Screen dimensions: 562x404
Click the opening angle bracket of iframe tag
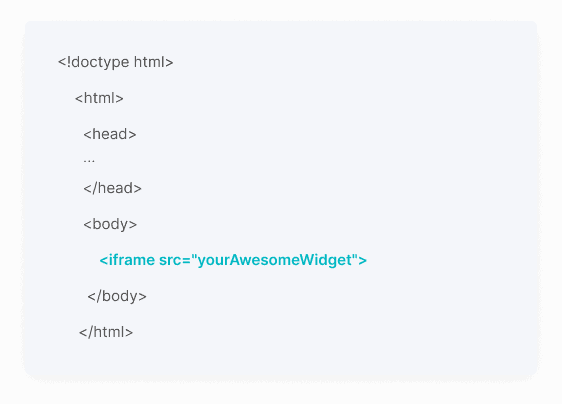tap(104, 261)
